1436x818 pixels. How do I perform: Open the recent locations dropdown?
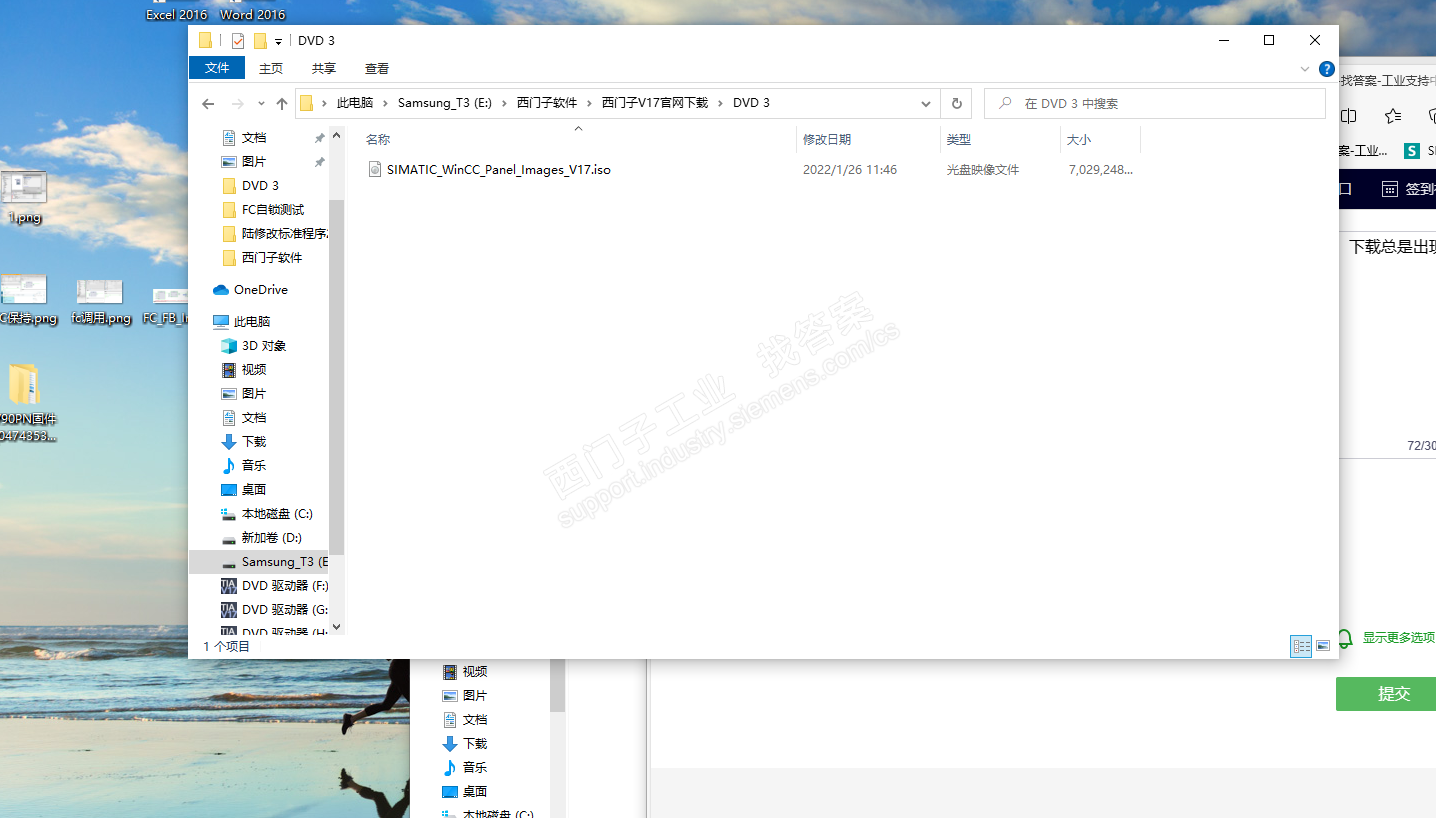pyautogui.click(x=261, y=104)
